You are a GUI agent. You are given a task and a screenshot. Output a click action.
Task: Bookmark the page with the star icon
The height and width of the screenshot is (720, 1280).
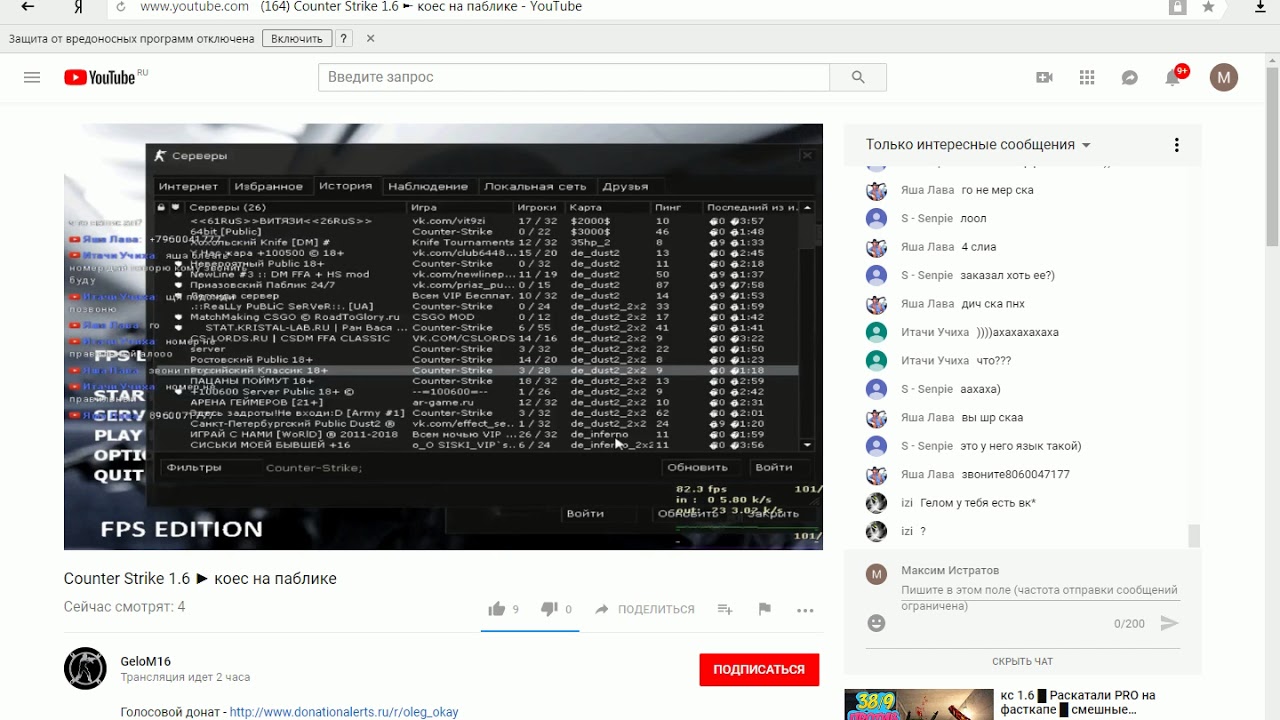pyautogui.click(x=1208, y=7)
